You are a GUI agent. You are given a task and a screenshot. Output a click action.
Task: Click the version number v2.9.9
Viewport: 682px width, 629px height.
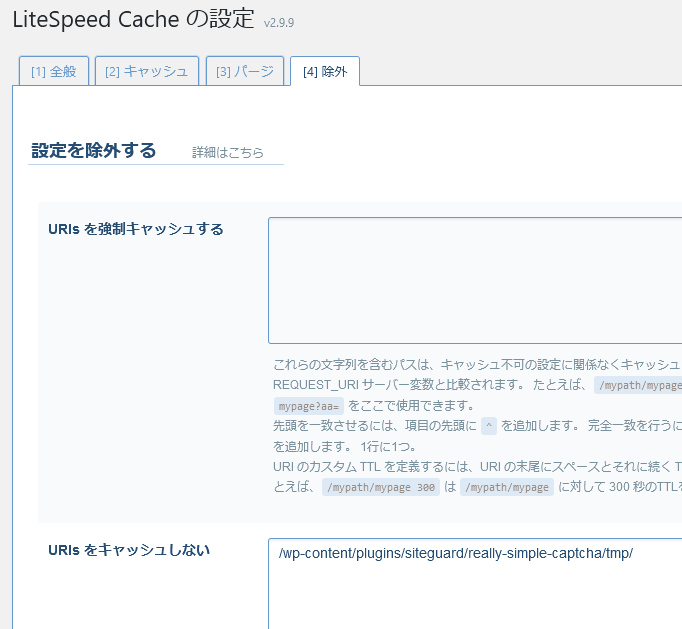coord(279,23)
